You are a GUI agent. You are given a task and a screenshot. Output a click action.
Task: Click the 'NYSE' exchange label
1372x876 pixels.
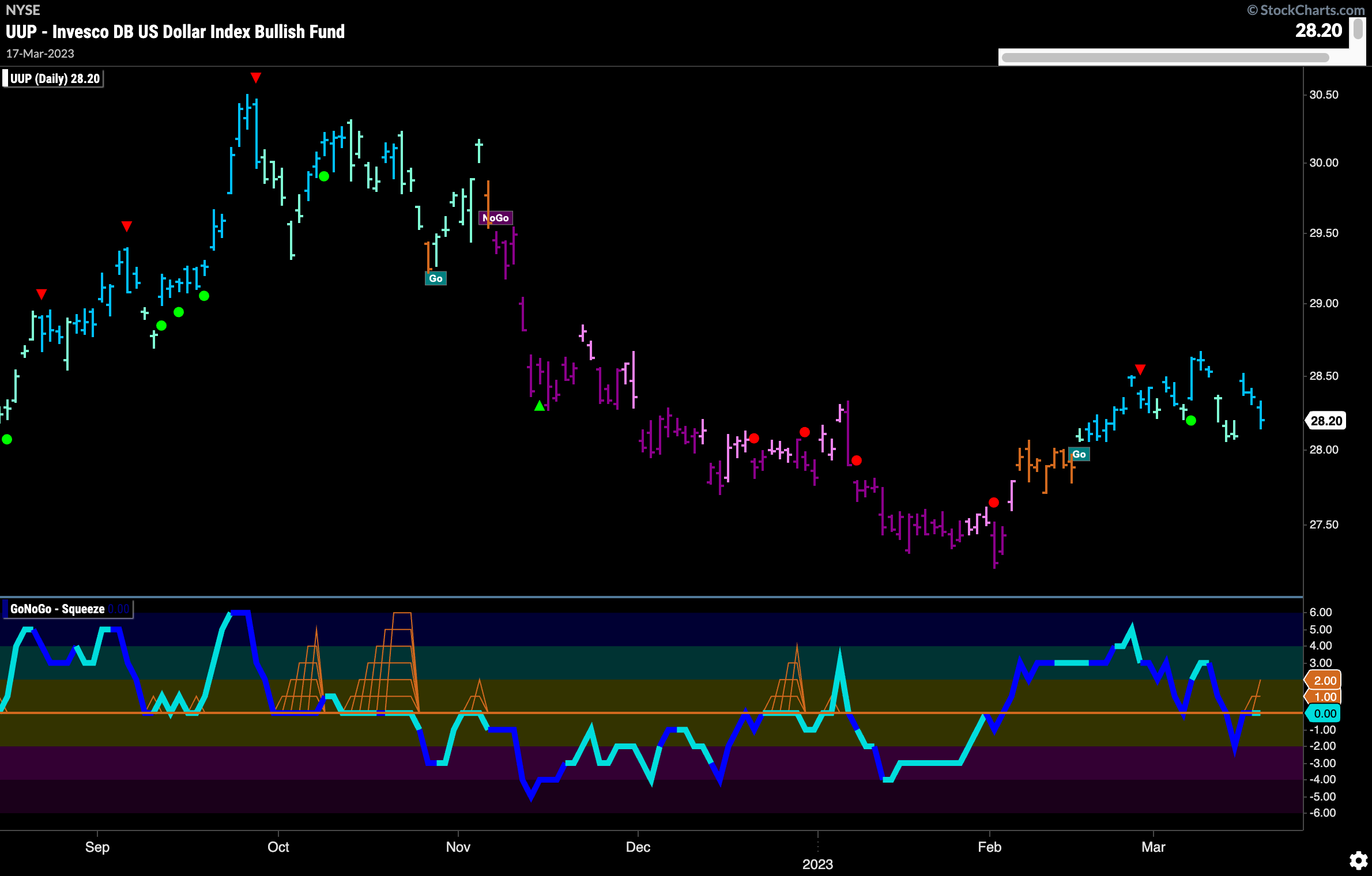(23, 10)
